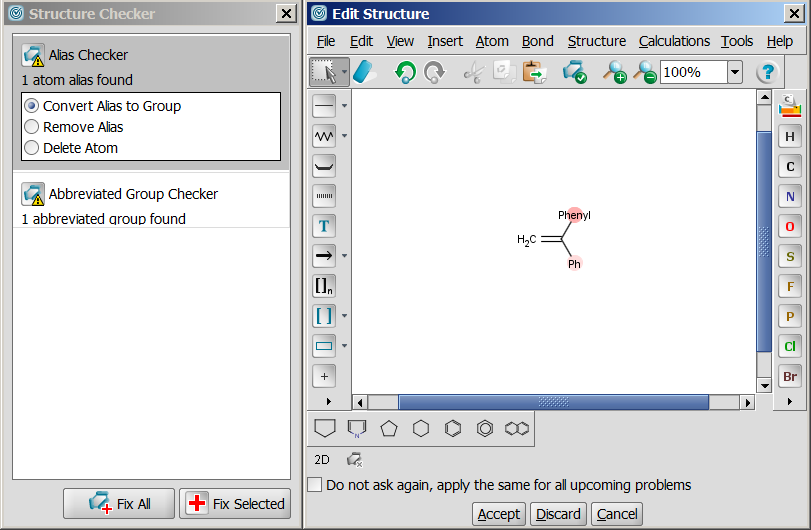Open the Help question mark icon
This screenshot has width=811, height=530.
pyautogui.click(x=766, y=72)
